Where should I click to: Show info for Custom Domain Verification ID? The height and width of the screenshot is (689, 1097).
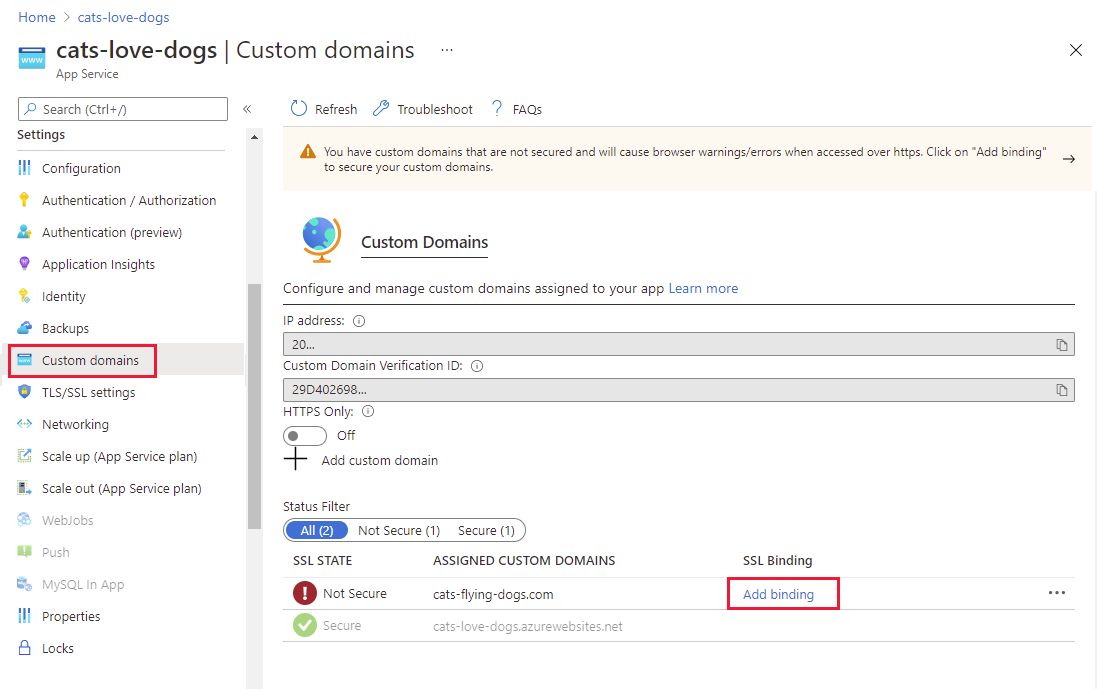pos(477,366)
